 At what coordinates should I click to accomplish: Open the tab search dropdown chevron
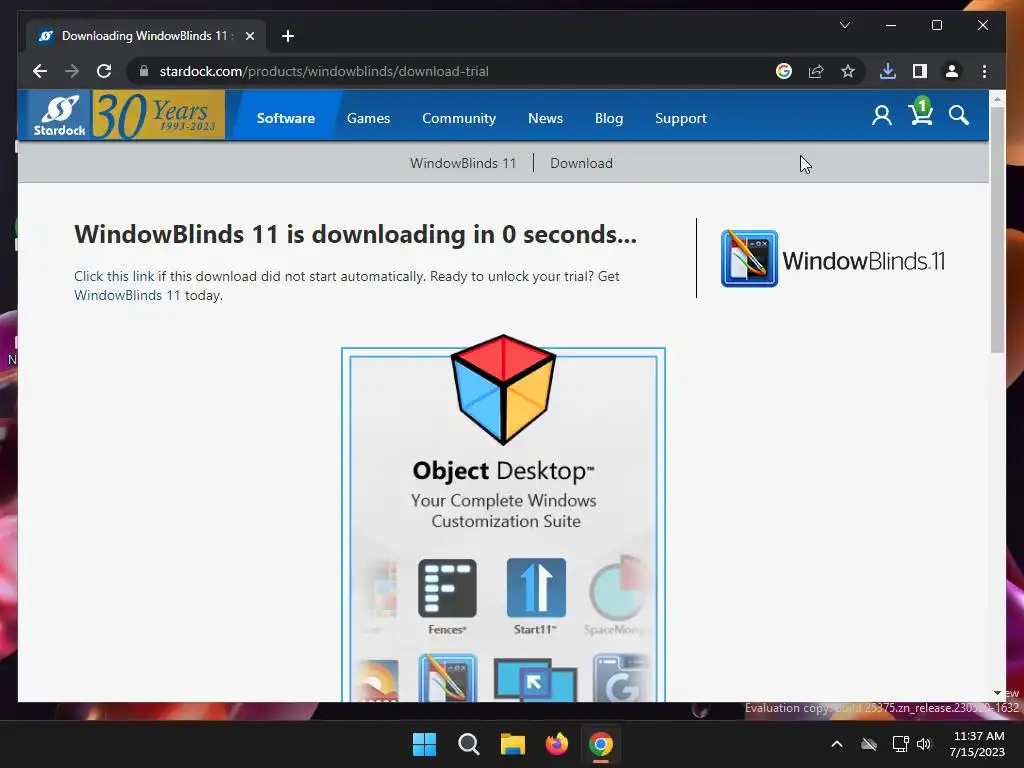click(x=844, y=25)
